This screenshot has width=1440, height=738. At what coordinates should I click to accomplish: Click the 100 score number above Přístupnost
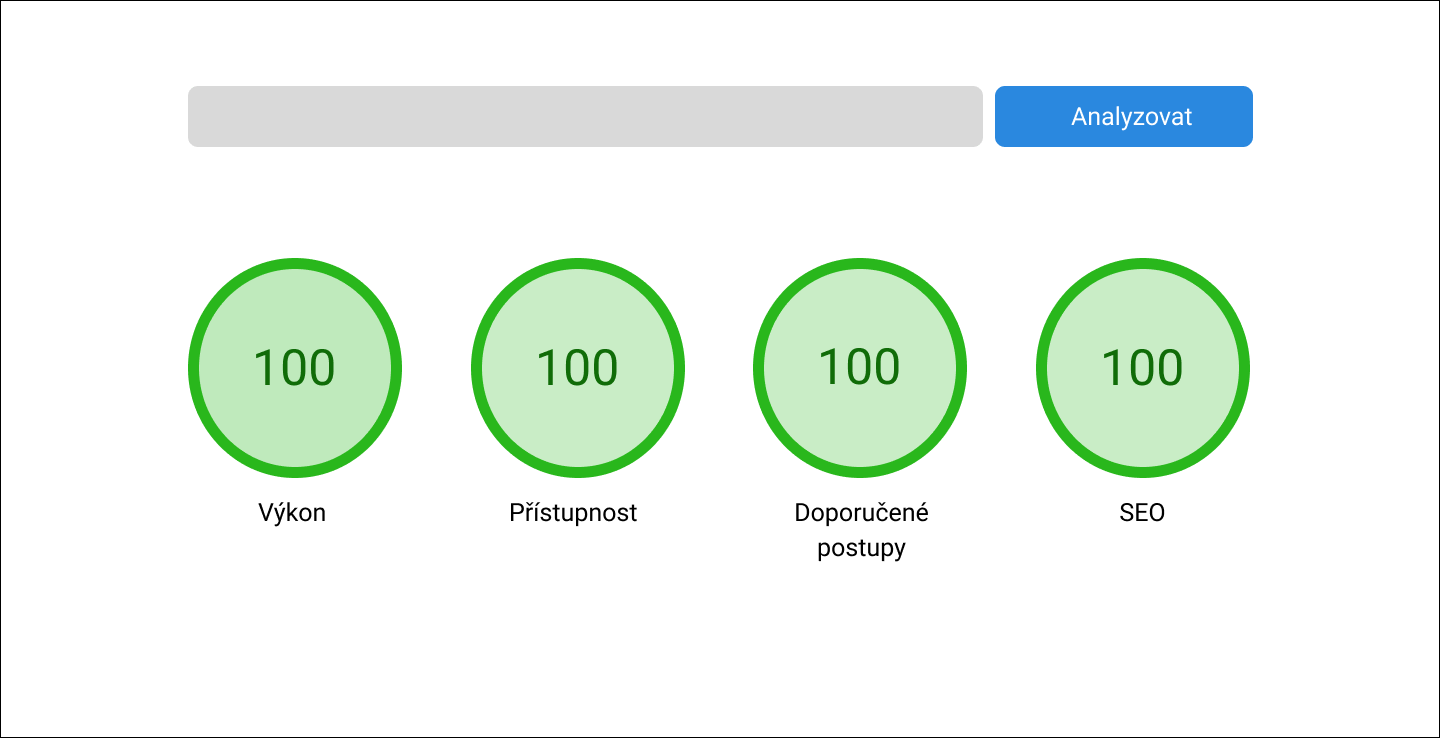pos(578,368)
